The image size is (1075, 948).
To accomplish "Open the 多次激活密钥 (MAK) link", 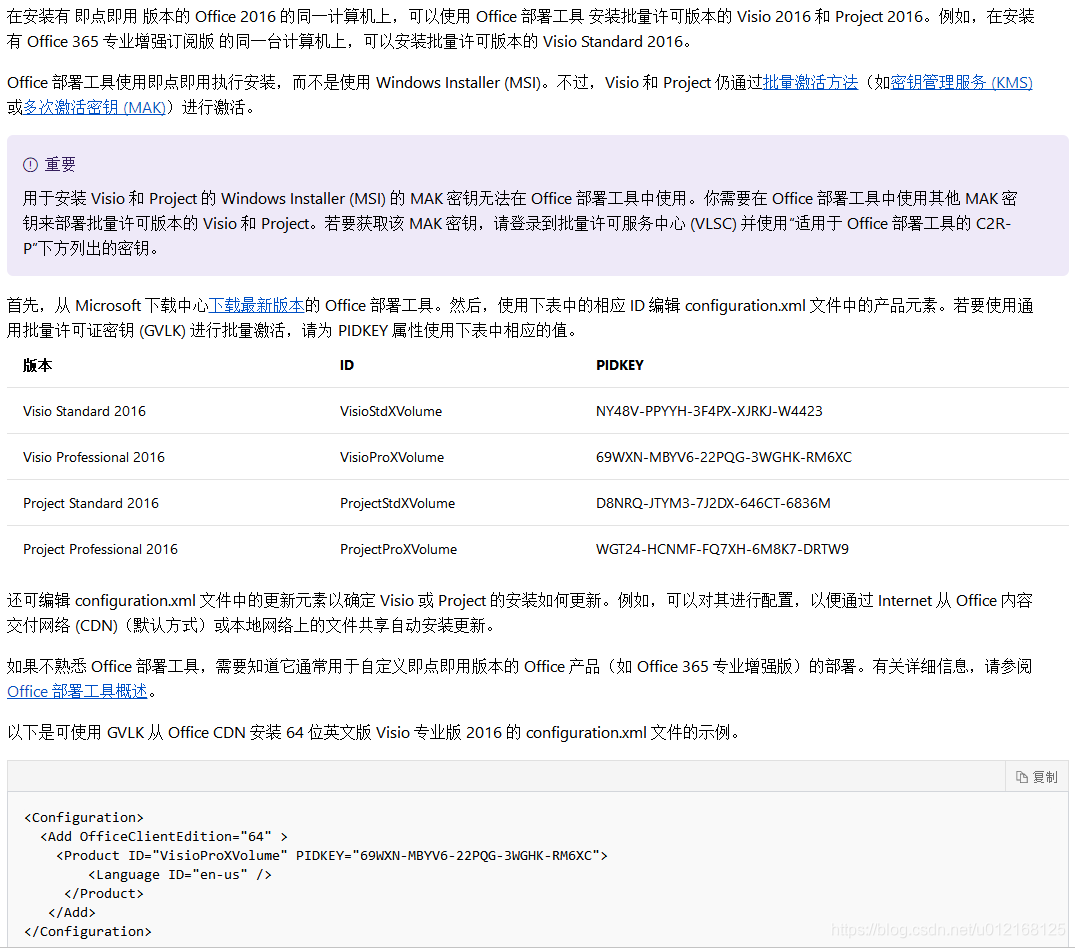I will point(95,108).
